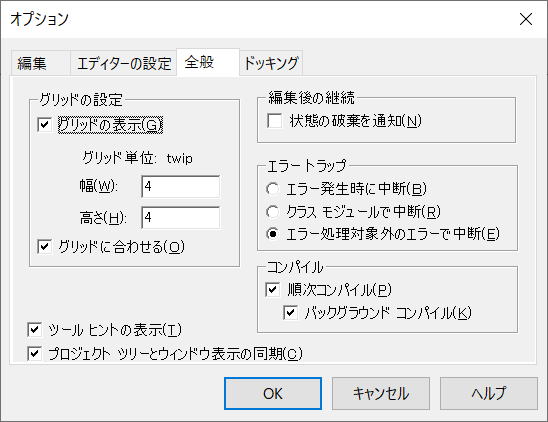Click the グリッドの設定 group label
548x422 pixels.
(81, 100)
